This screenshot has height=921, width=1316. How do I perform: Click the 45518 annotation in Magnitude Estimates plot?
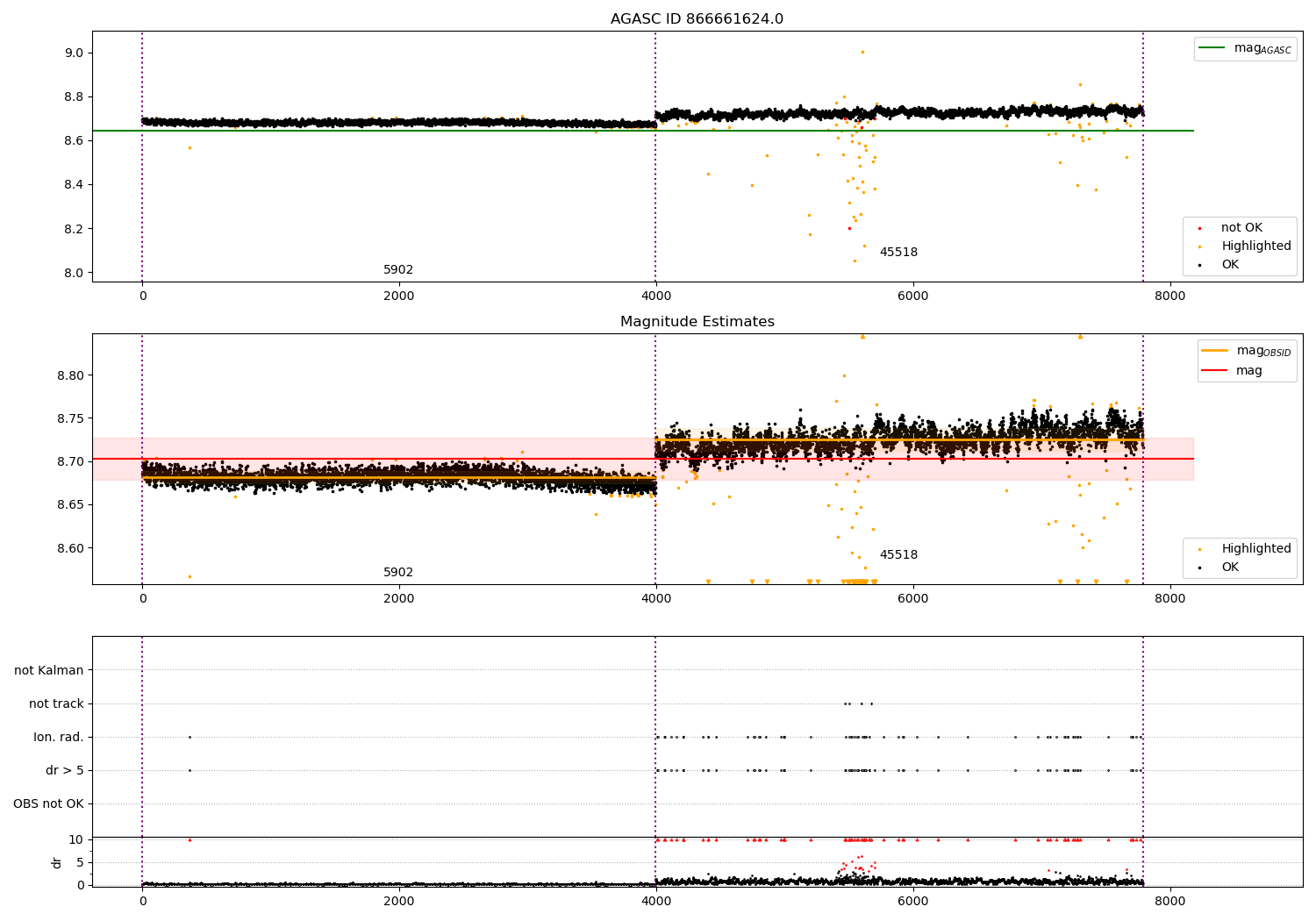pyautogui.click(x=898, y=555)
